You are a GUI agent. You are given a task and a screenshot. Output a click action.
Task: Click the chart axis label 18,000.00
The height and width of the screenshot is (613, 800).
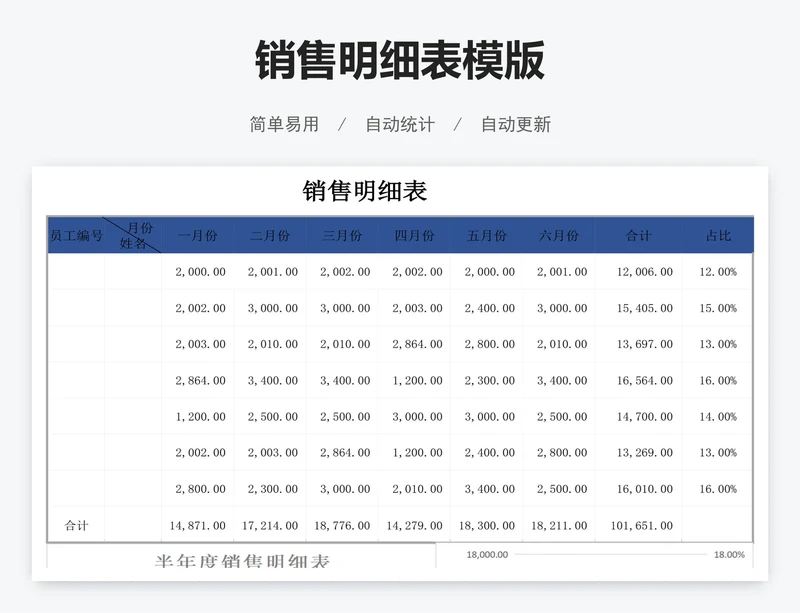487,555
